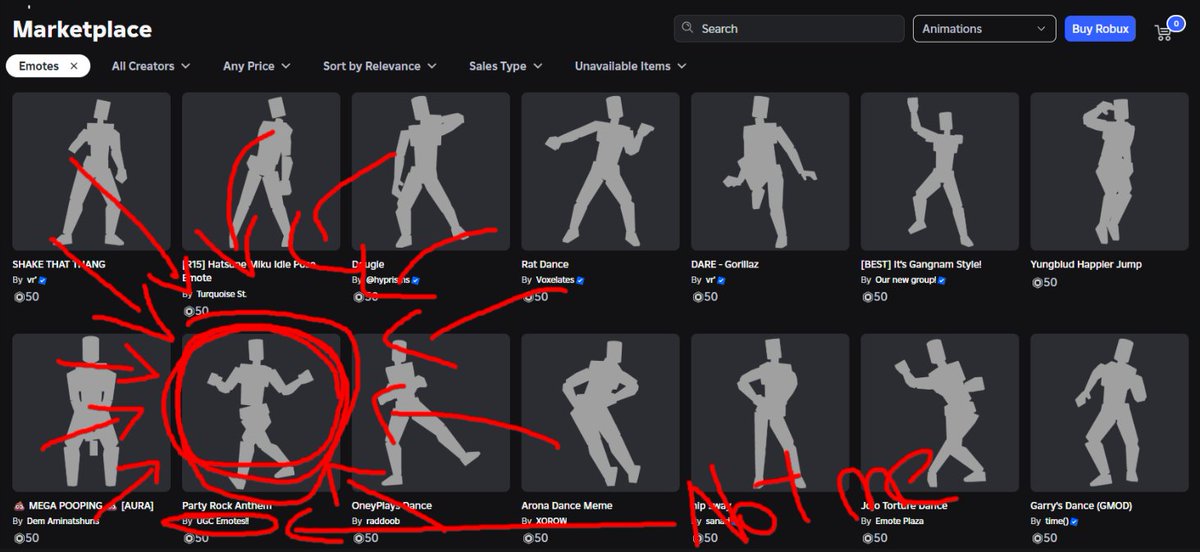Open the OneyPlays Dance emote thumbnail
This screenshot has width=1200, height=552.
click(x=431, y=413)
